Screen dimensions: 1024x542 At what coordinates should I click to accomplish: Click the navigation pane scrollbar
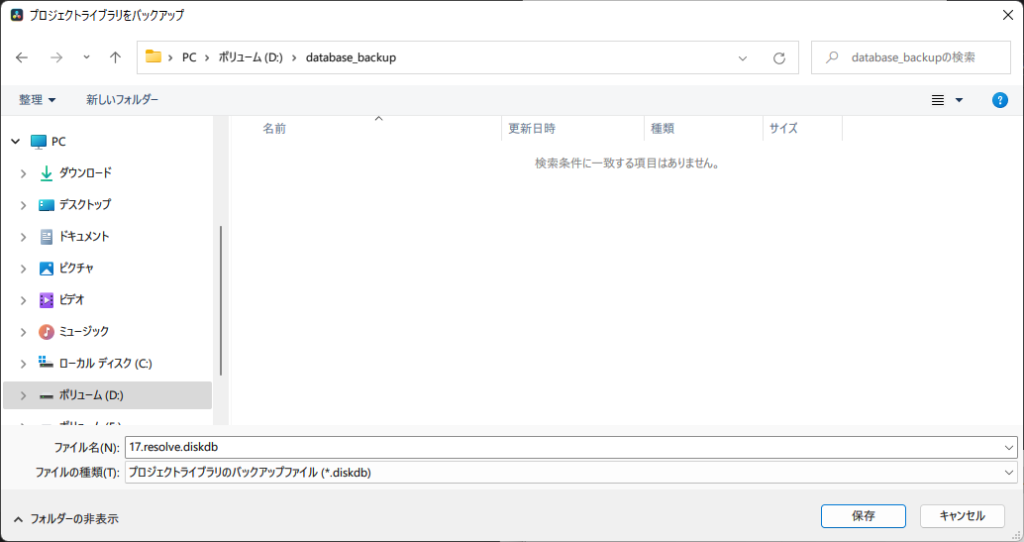[221, 300]
